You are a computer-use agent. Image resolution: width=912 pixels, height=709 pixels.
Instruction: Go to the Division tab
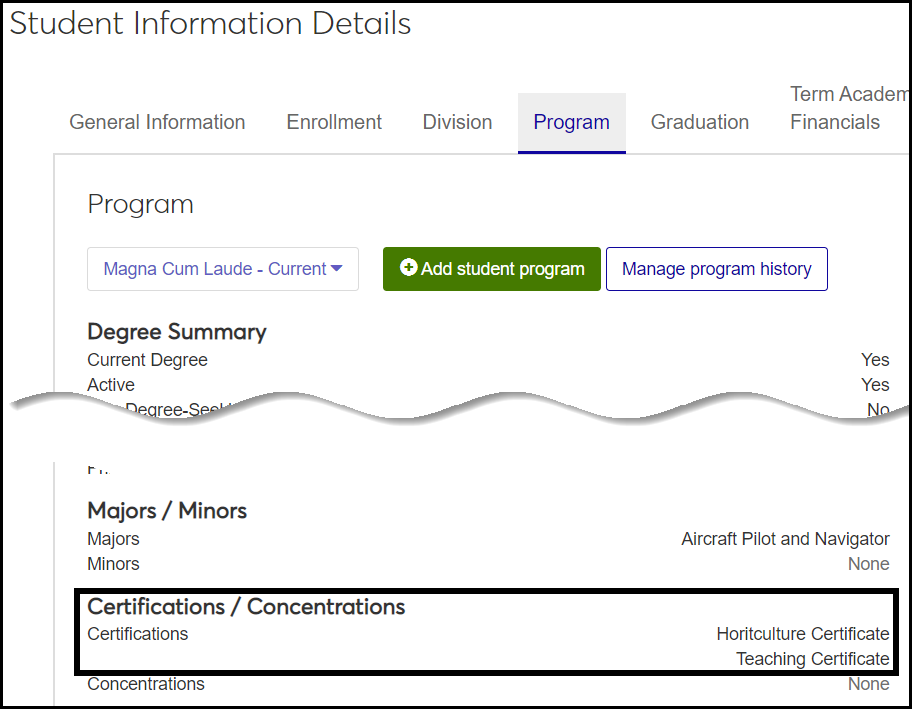tap(457, 122)
